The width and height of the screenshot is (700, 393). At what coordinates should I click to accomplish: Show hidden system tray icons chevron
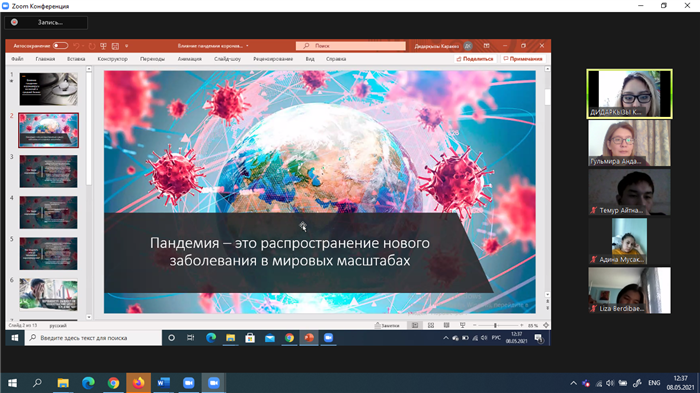pos(573,383)
